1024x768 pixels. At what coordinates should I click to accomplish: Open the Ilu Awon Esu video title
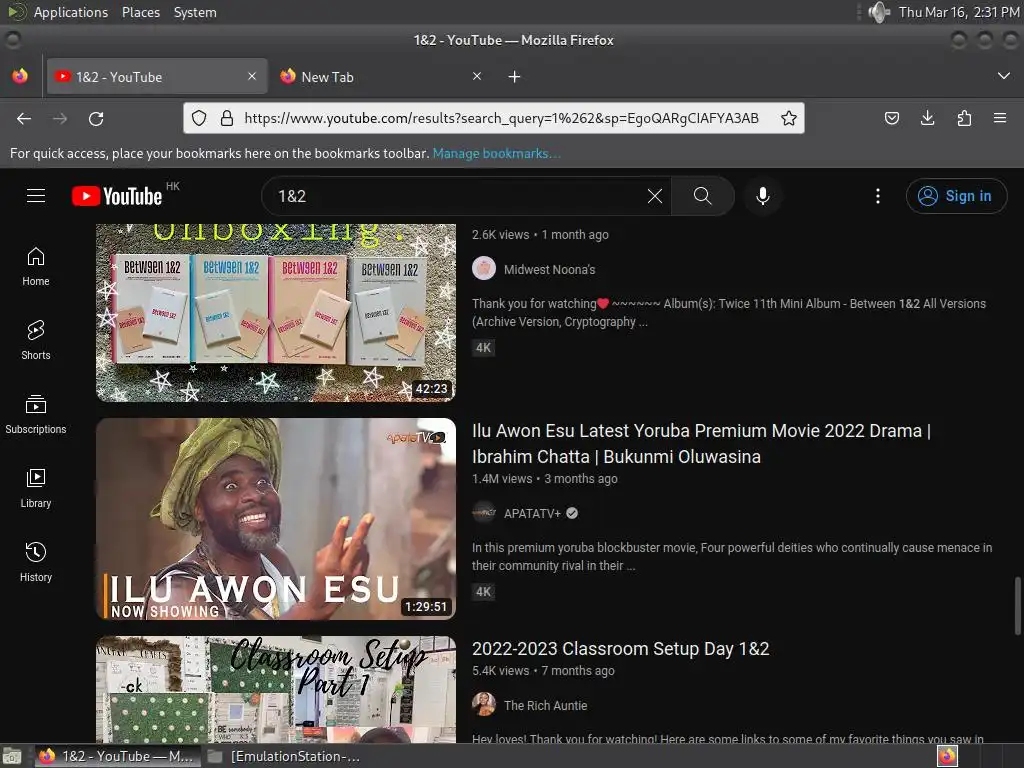click(x=701, y=443)
